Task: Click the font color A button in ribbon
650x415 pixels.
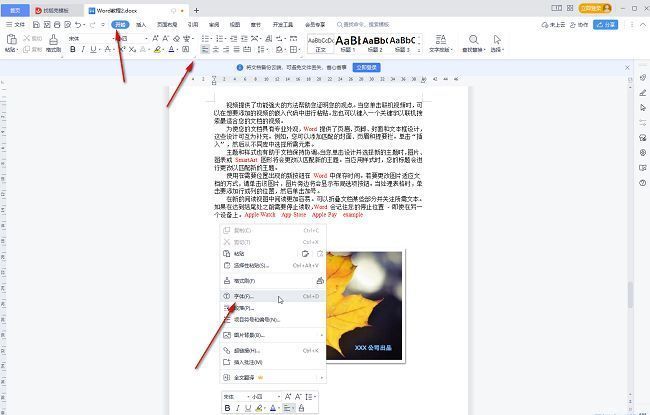Action: click(x=171, y=49)
